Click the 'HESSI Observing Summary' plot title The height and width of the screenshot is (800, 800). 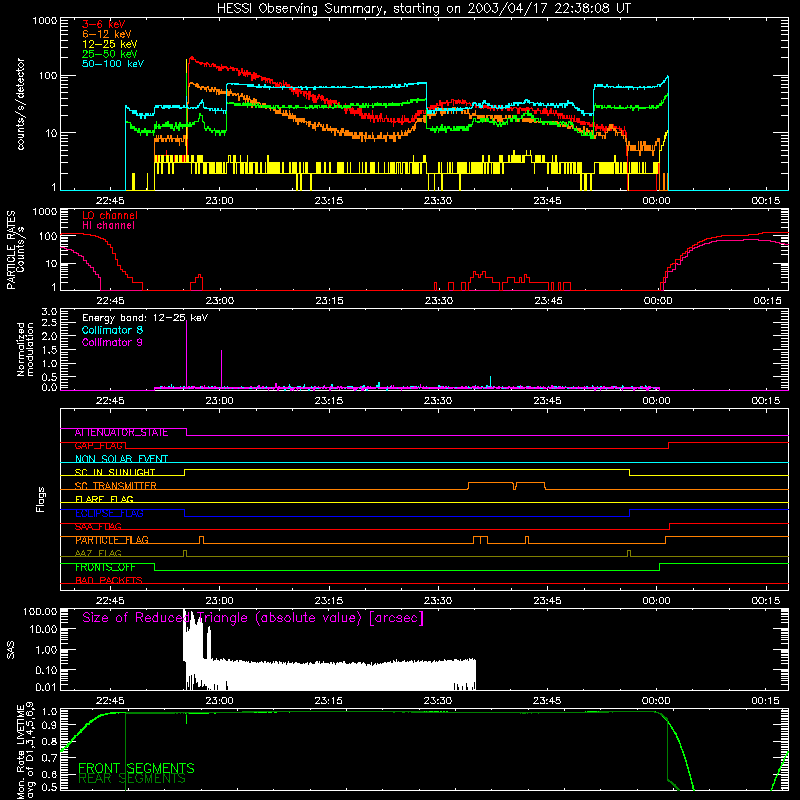(423, 9)
